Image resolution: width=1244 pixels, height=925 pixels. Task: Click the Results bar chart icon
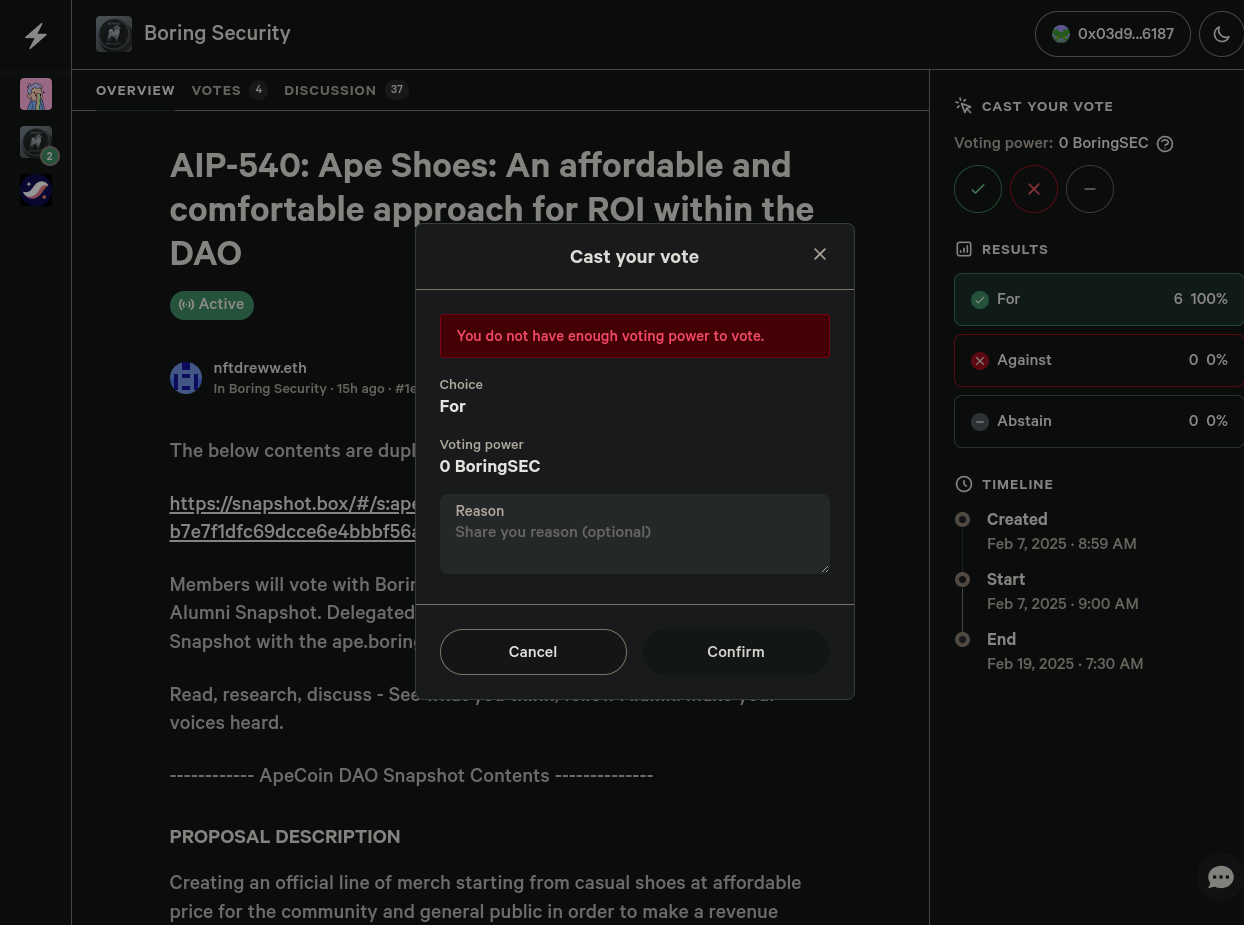click(964, 249)
